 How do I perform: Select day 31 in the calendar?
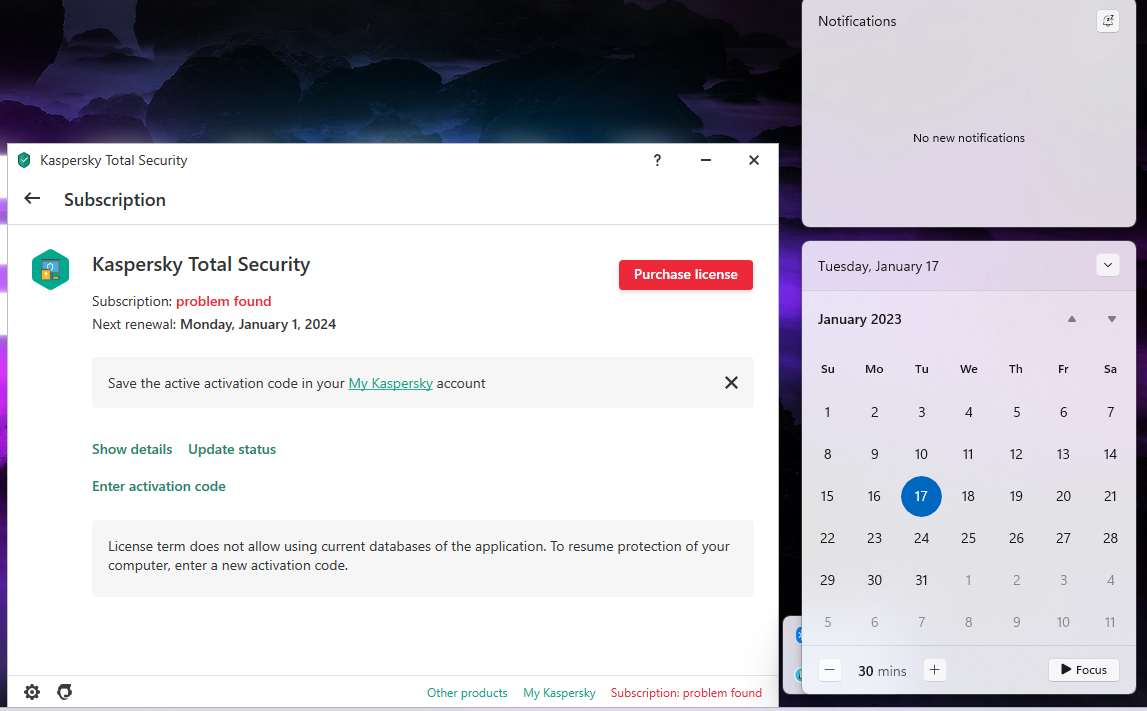pos(921,580)
